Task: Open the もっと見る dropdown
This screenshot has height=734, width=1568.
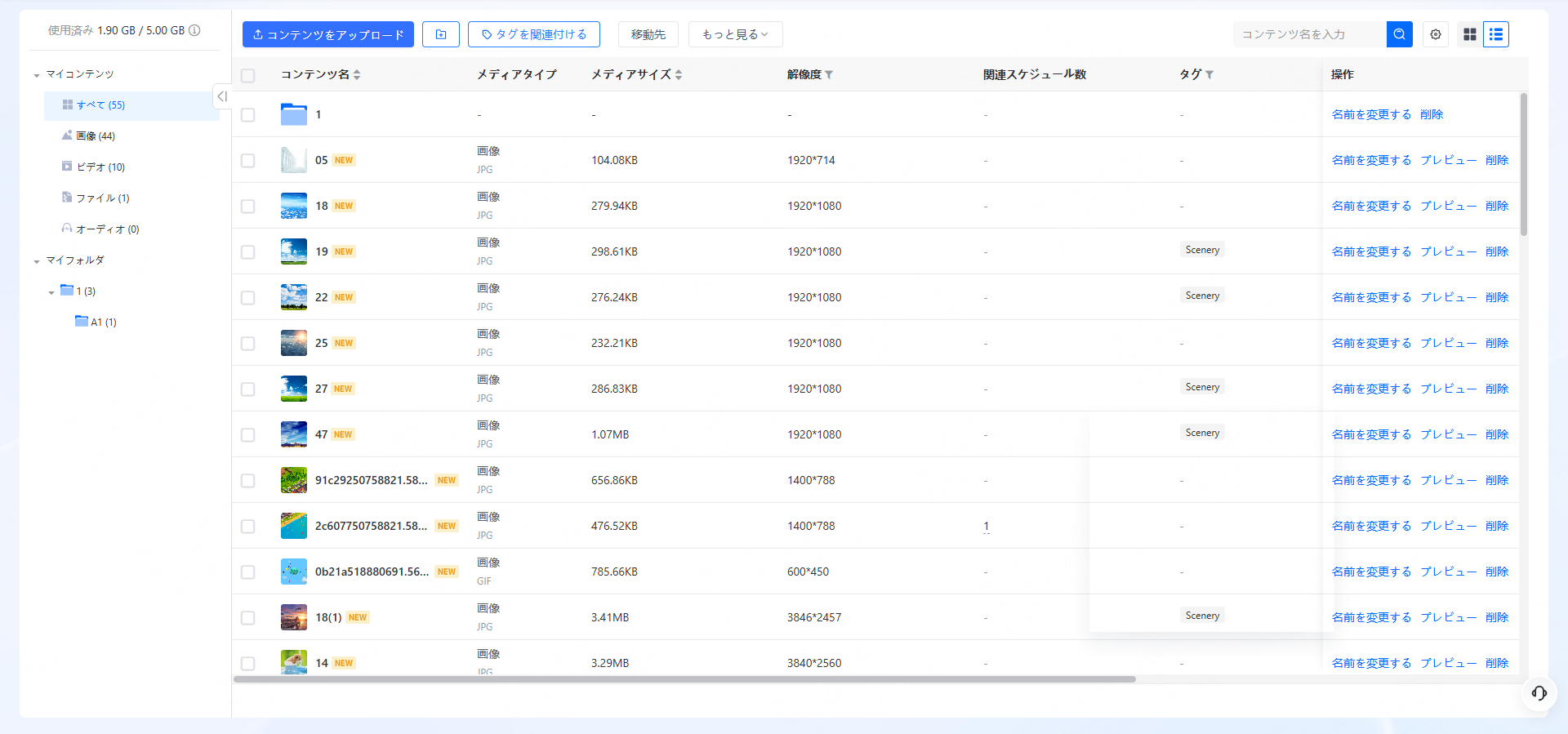Action: pyautogui.click(x=735, y=34)
